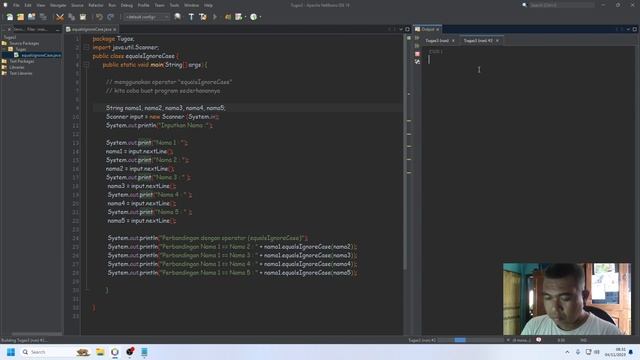Image resolution: width=640 pixels, height=360 pixels.
Task: Select the Output window tab
Action: click(x=427, y=29)
